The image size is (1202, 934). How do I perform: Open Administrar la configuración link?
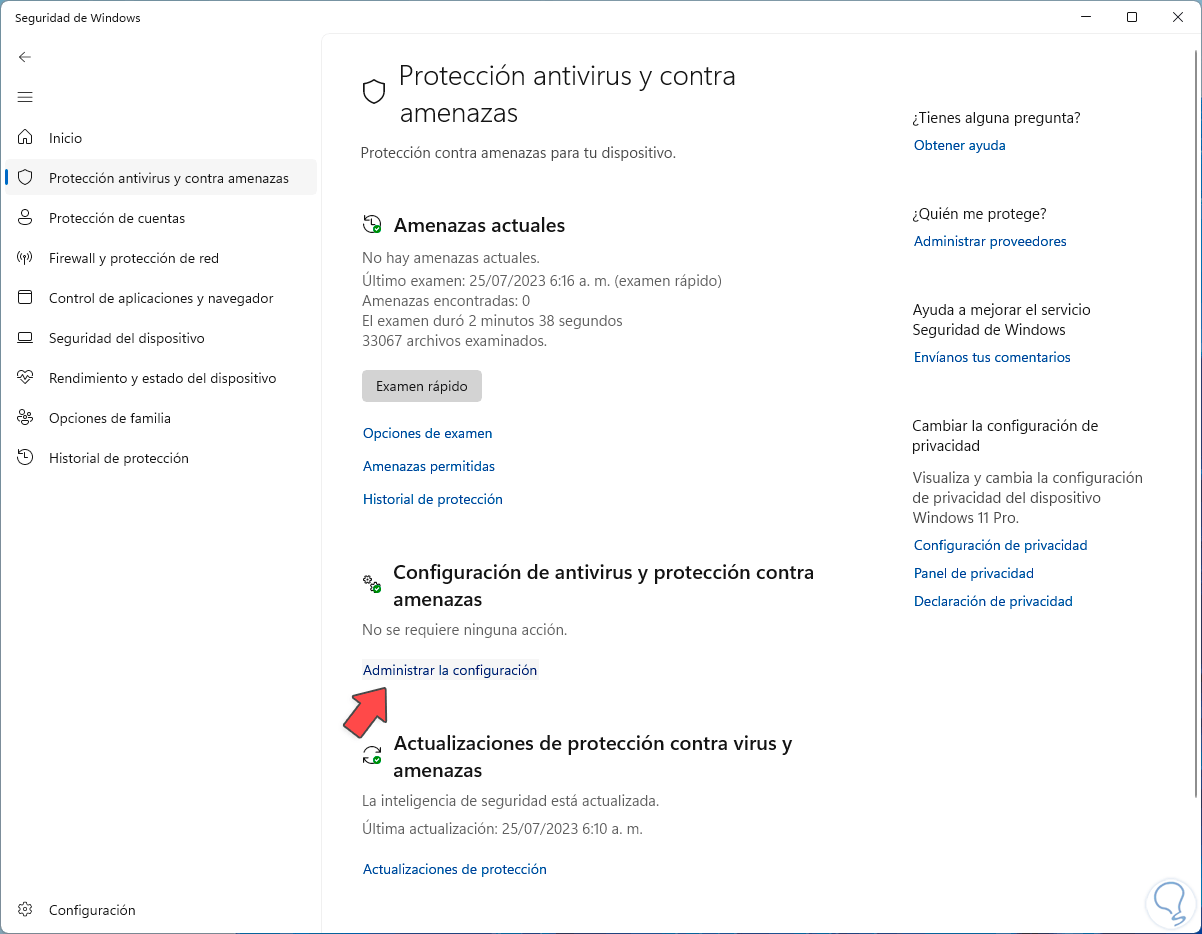coord(450,670)
